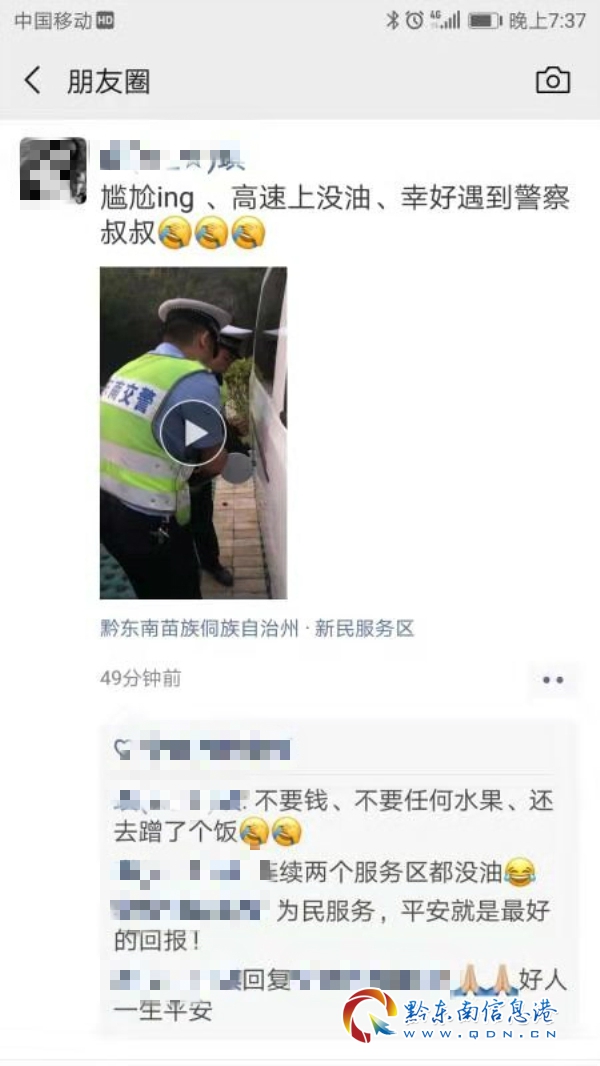Select comment 不要钱、不要任何水果
This screenshot has width=600, height=1066.
click(334, 816)
